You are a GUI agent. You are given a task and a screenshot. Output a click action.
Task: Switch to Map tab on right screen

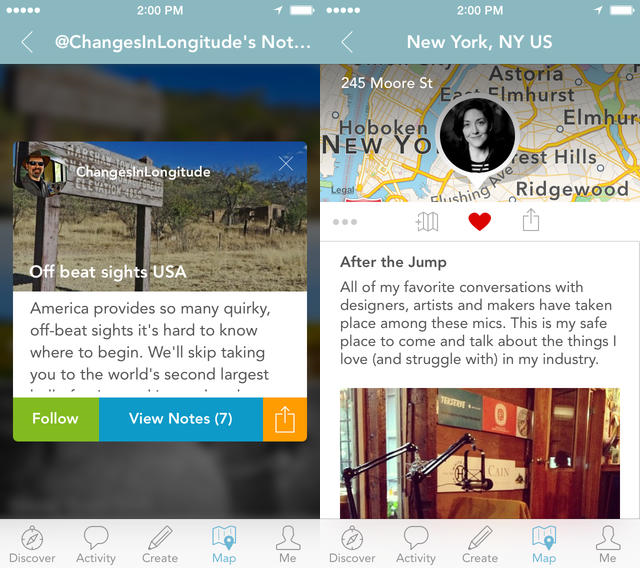pos(544,544)
